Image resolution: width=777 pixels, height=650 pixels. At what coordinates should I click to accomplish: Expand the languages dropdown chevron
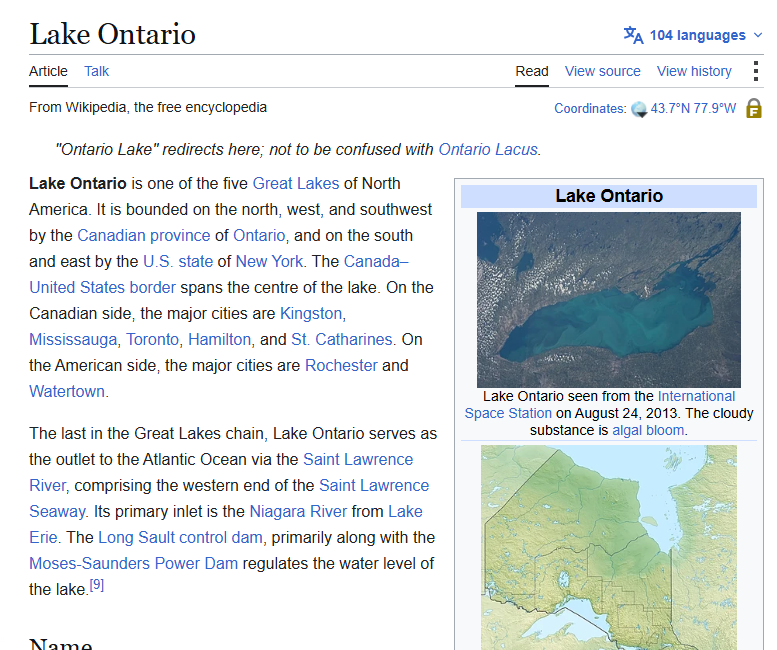758,35
